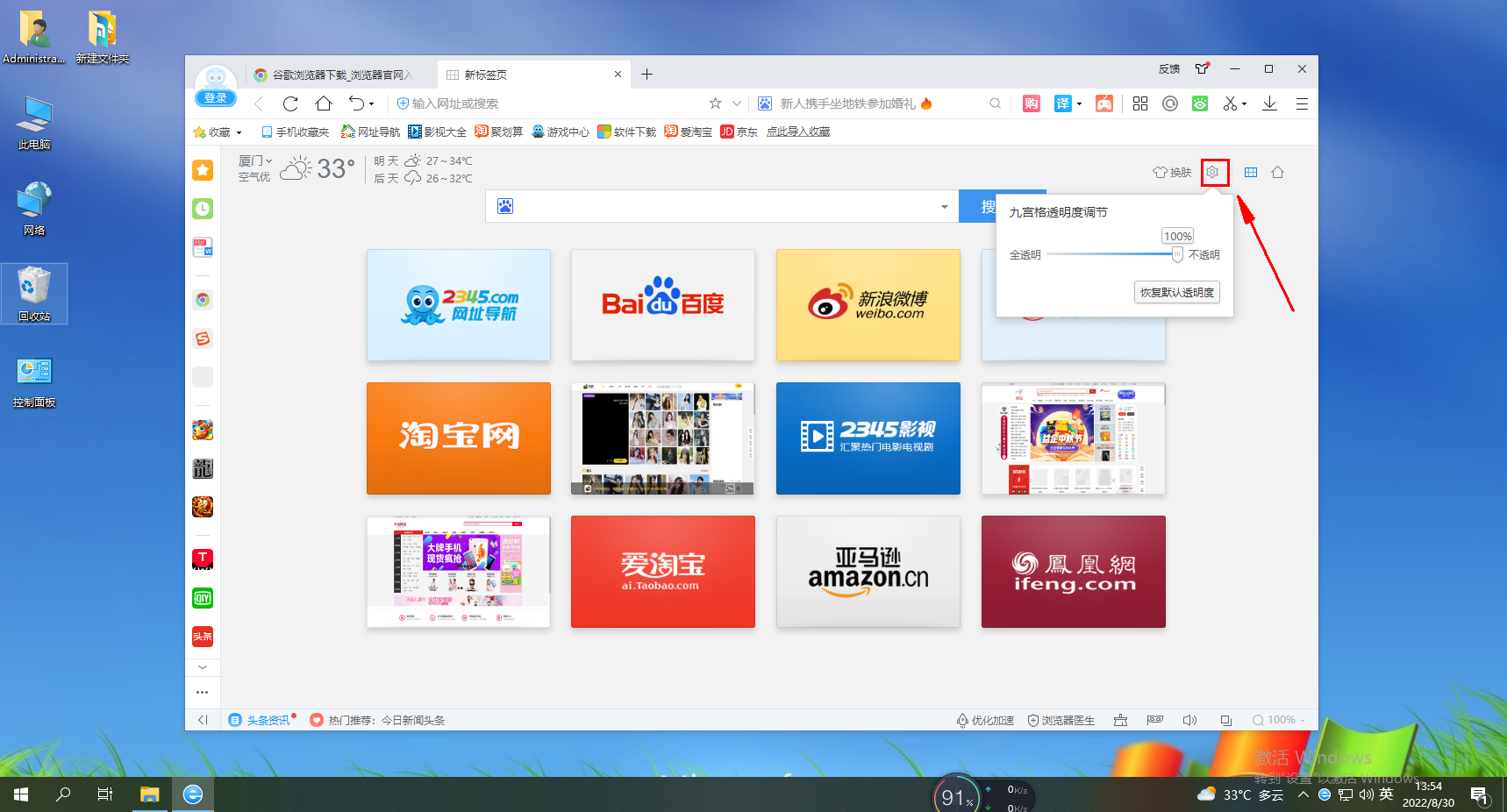Open the address bar chevron dropdown

click(x=737, y=103)
